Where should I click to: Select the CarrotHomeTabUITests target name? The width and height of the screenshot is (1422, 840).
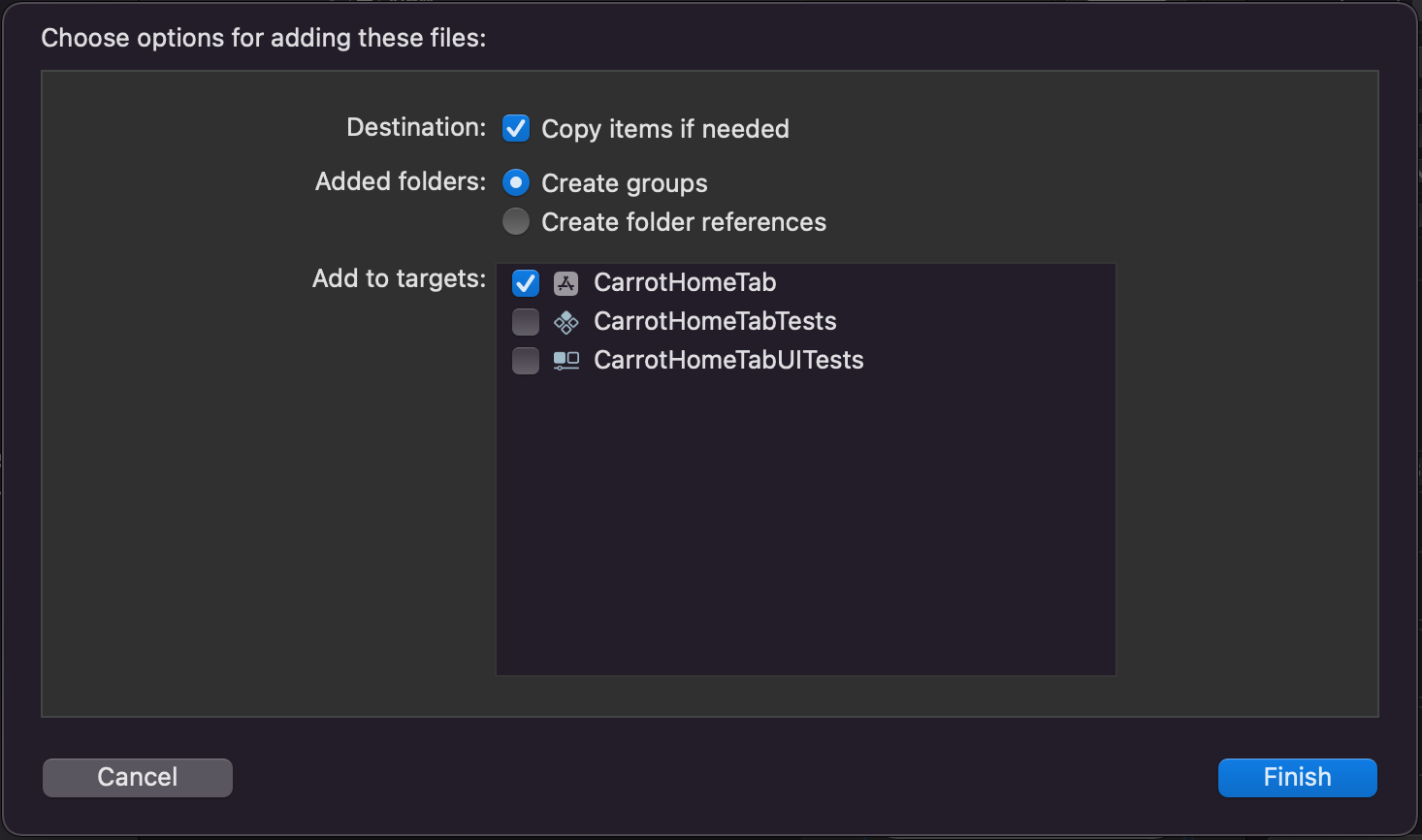point(728,360)
